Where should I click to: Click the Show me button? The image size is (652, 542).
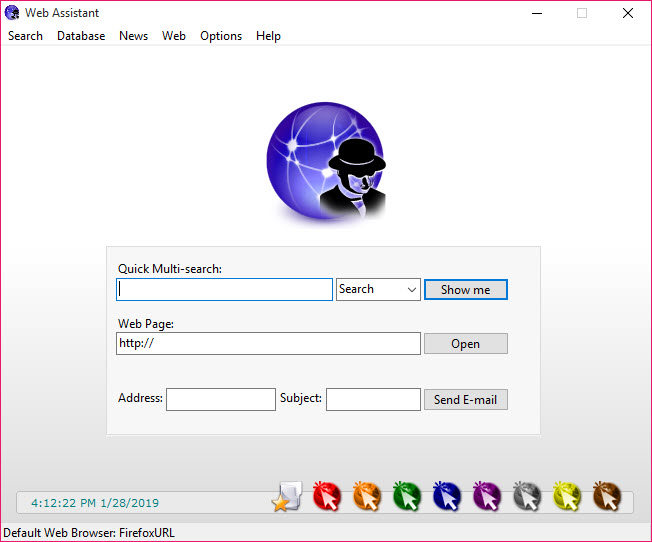pyautogui.click(x=466, y=290)
